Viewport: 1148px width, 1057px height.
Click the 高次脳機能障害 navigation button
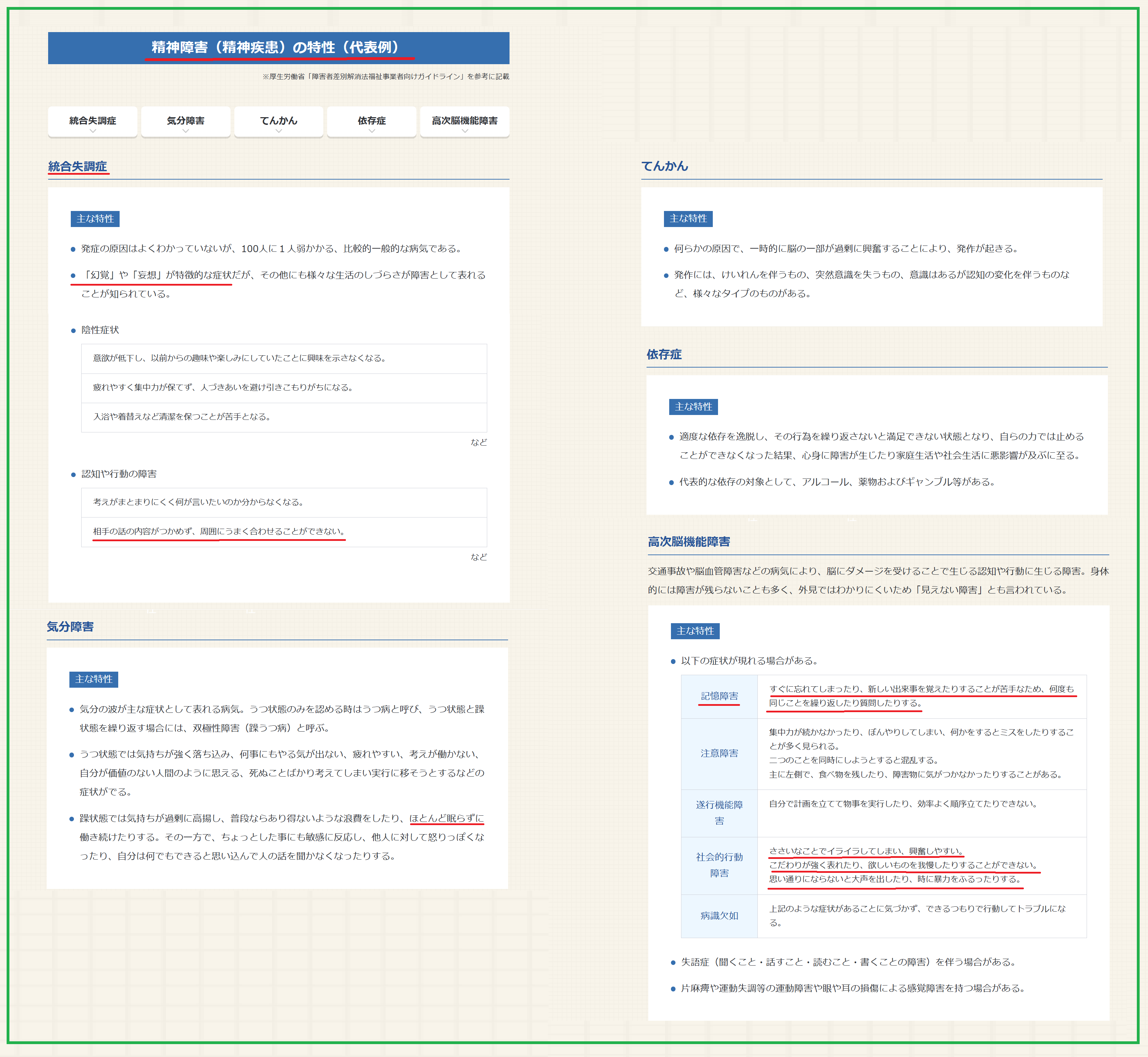[x=465, y=121]
